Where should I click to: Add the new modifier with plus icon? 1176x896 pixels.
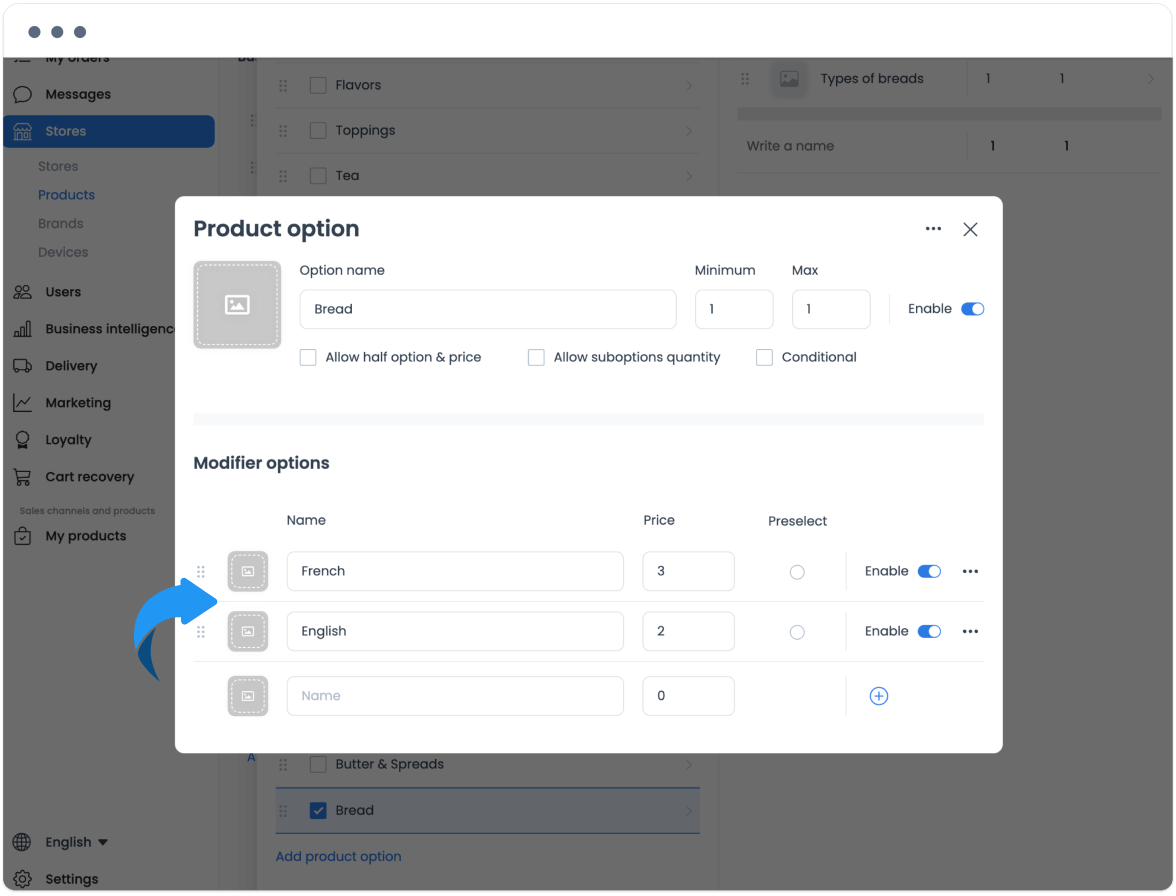(x=879, y=696)
